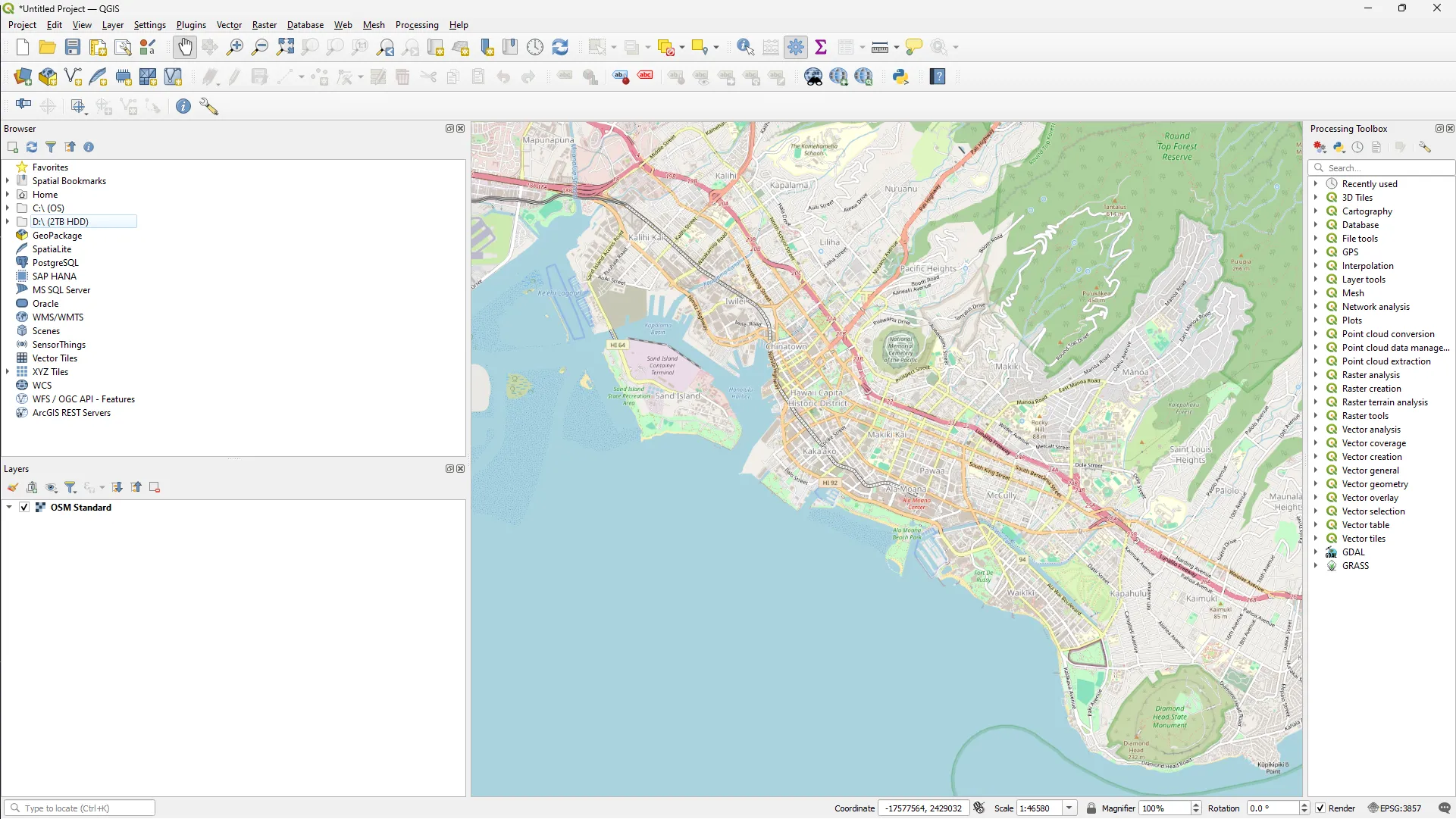Image resolution: width=1456 pixels, height=819 pixels.
Task: Activate the Measure Line ruler tool
Action: (879, 47)
